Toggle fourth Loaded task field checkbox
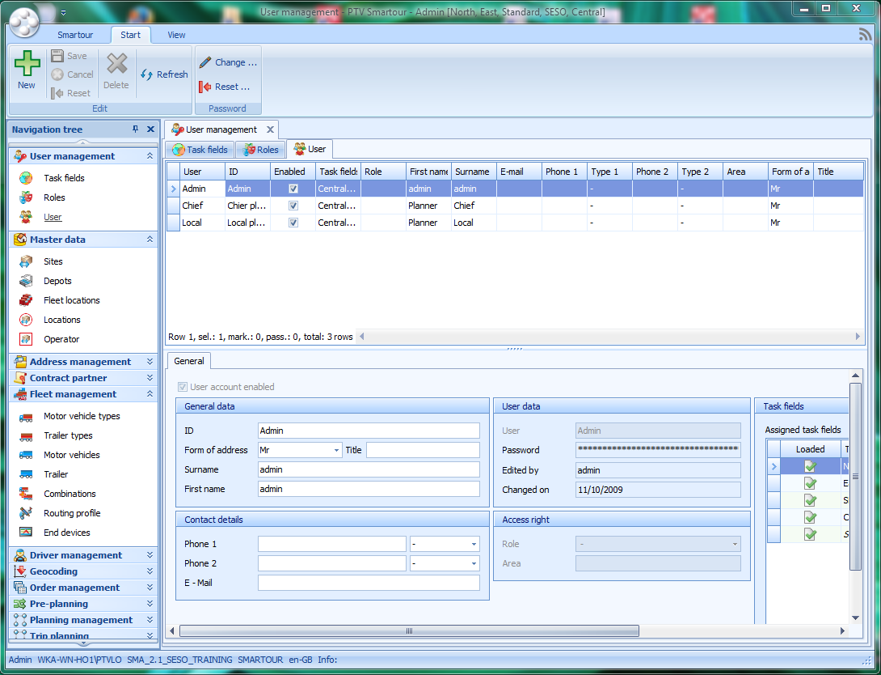The height and width of the screenshot is (675, 881). (x=810, y=517)
